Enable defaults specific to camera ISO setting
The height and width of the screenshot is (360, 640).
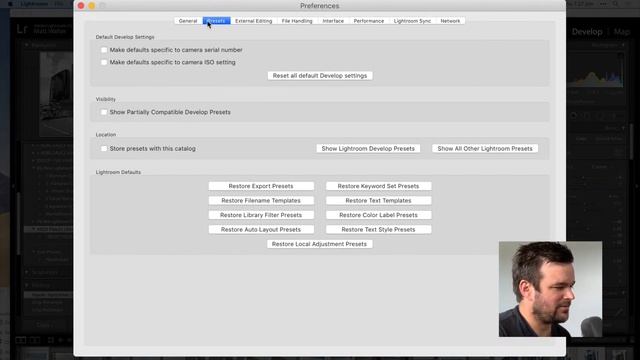(x=104, y=62)
